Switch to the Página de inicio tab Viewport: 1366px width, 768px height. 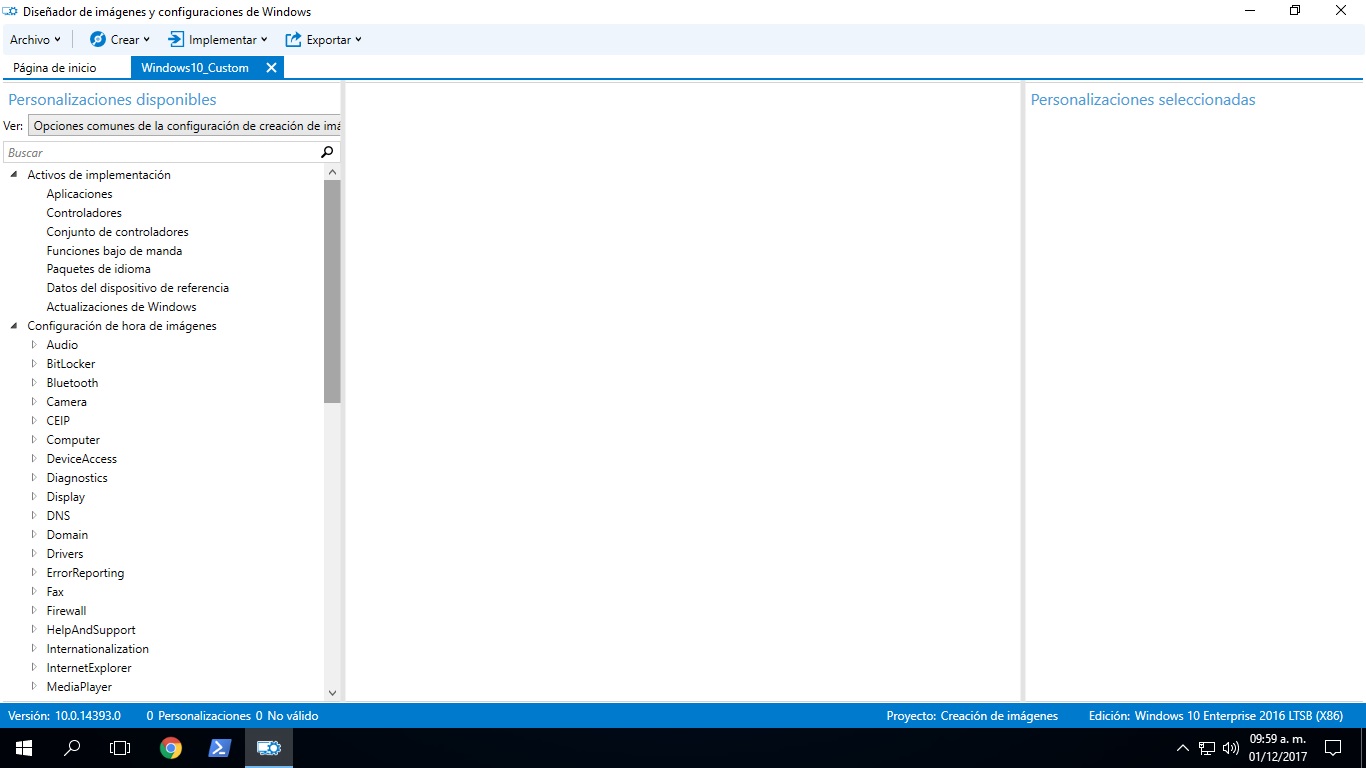coord(55,68)
